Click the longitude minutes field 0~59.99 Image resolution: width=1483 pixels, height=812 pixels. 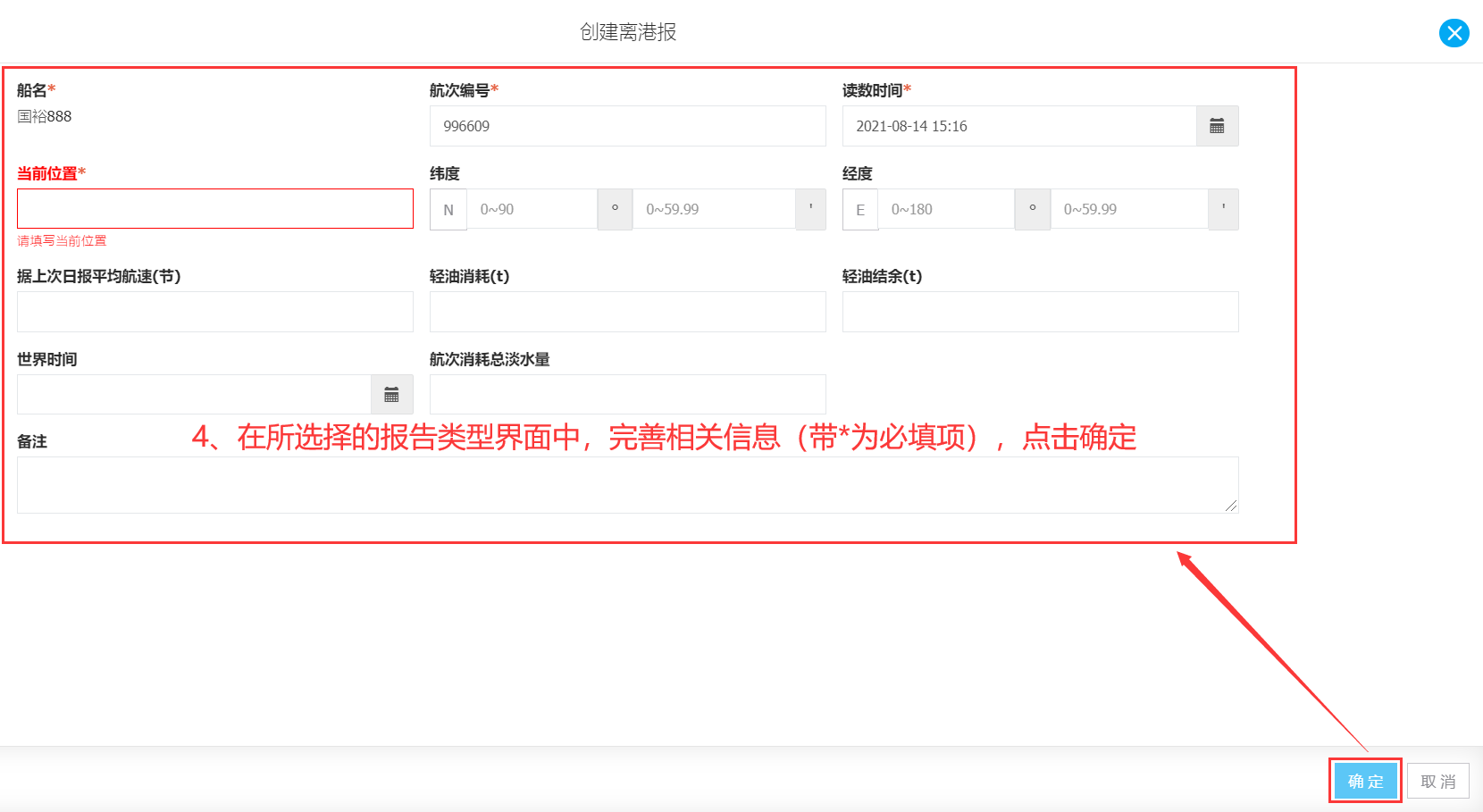point(1129,209)
